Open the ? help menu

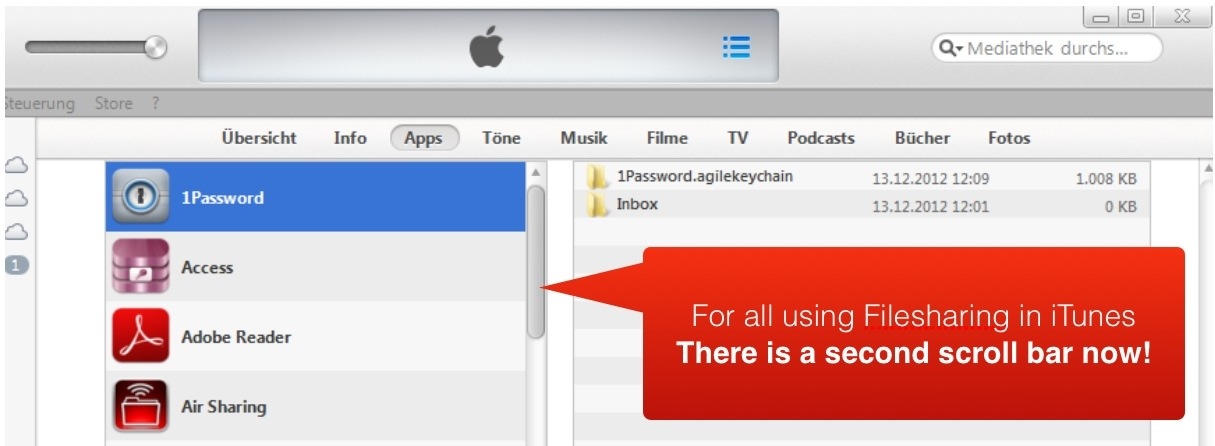(x=155, y=103)
